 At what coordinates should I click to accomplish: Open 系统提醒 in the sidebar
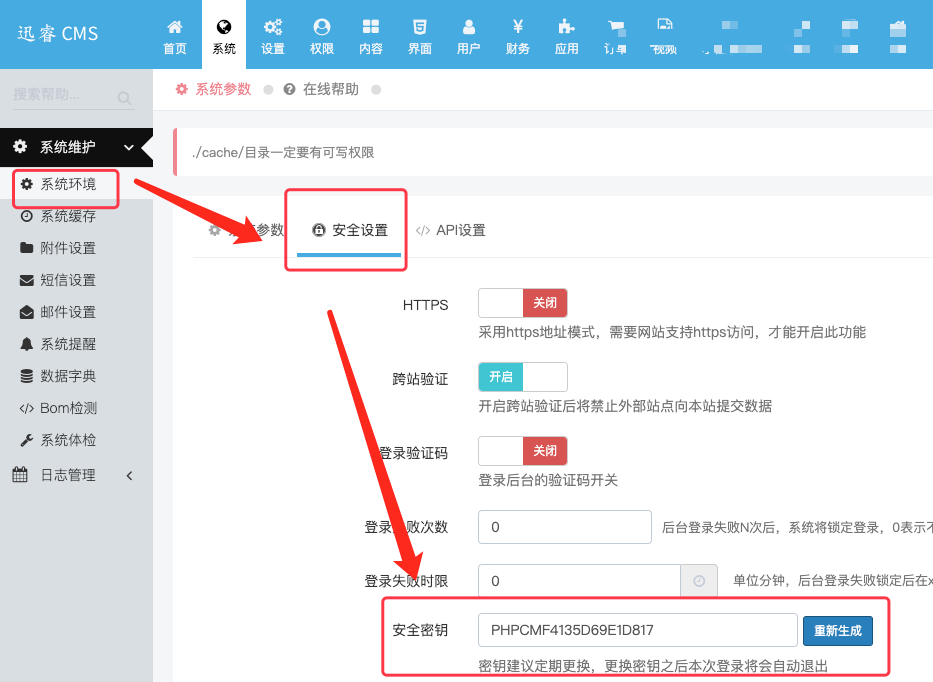[x=67, y=344]
